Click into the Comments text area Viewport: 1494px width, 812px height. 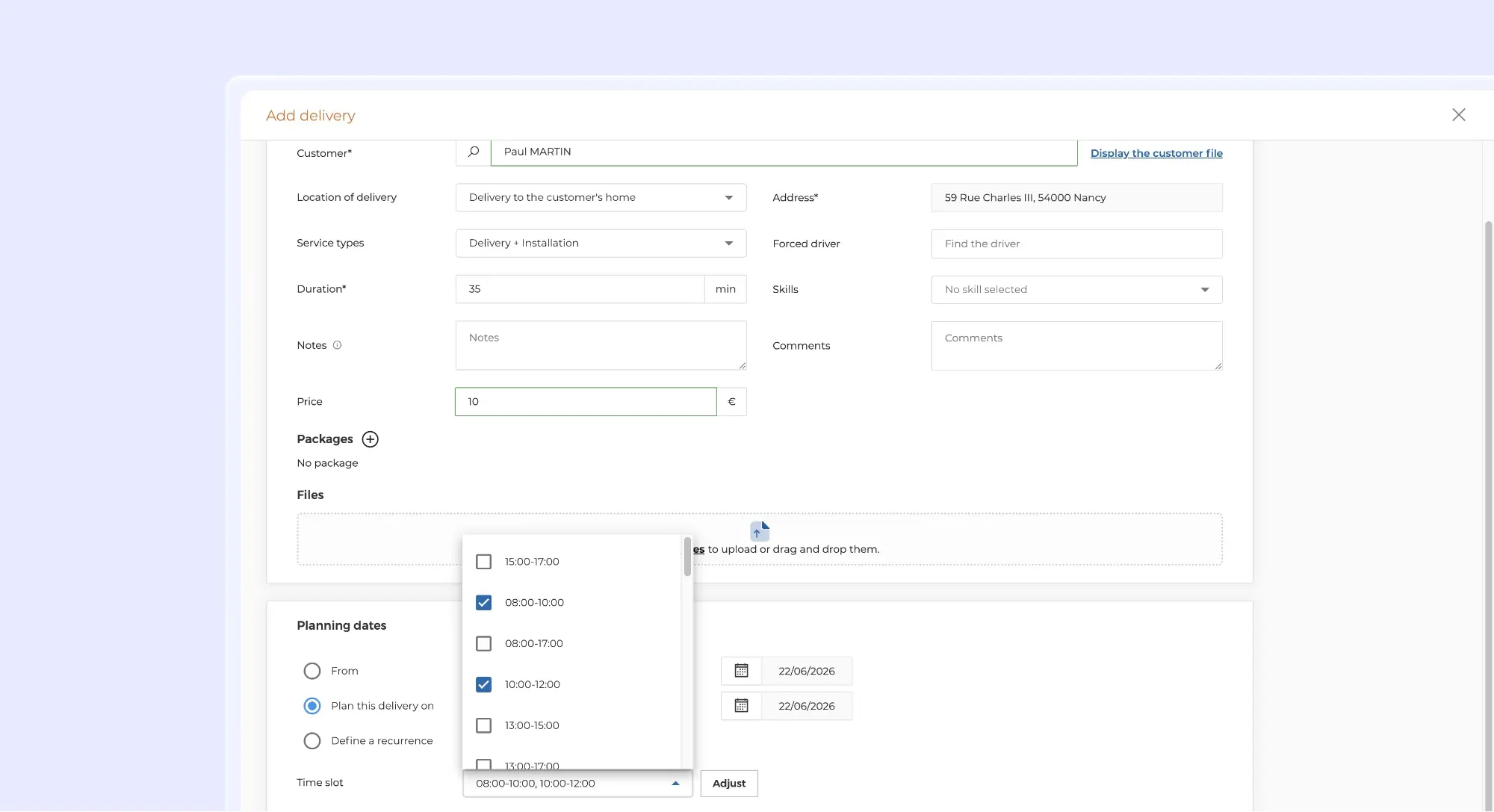[x=1076, y=347]
